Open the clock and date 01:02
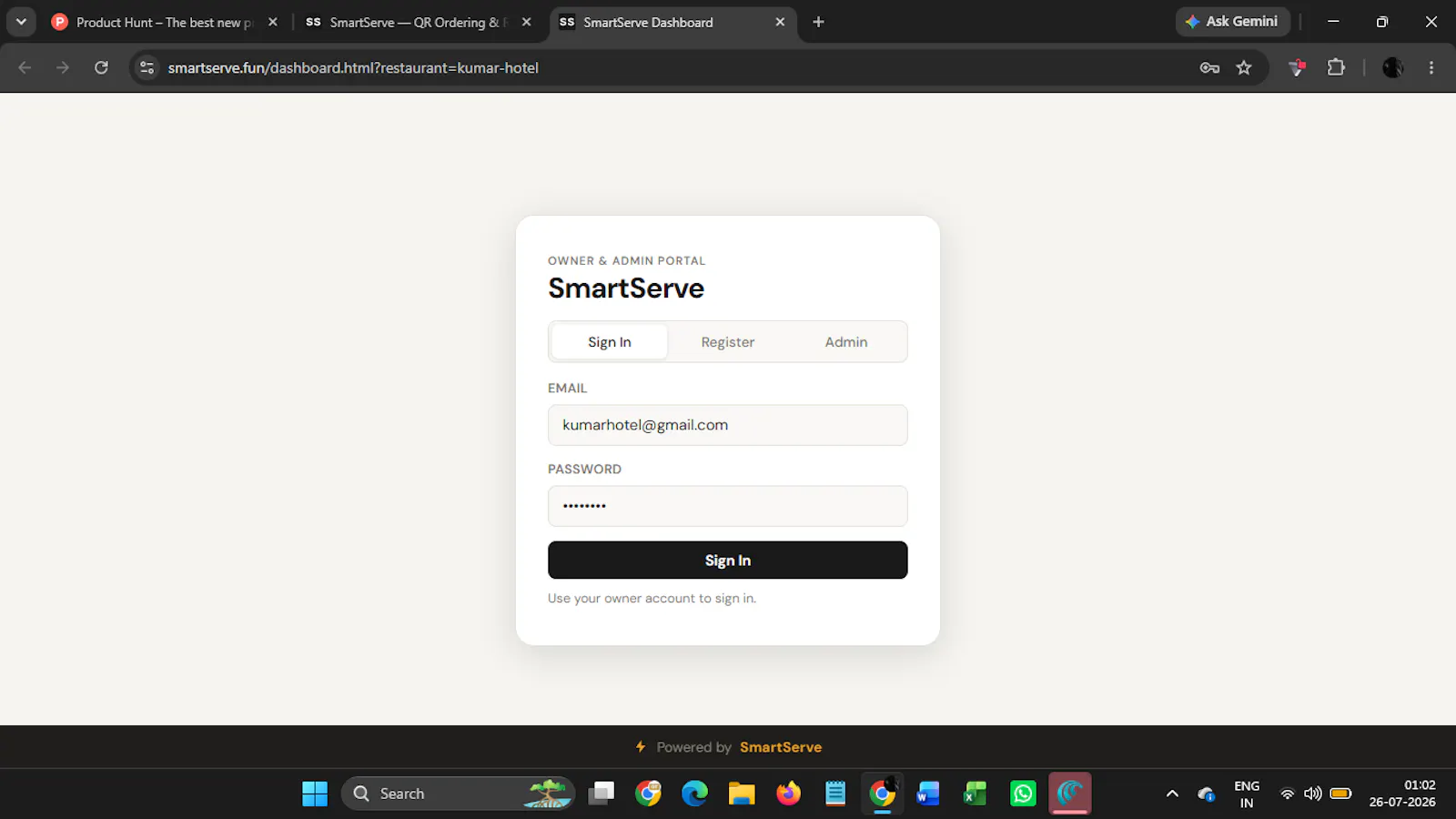This screenshot has height=819, width=1456. [1402, 794]
